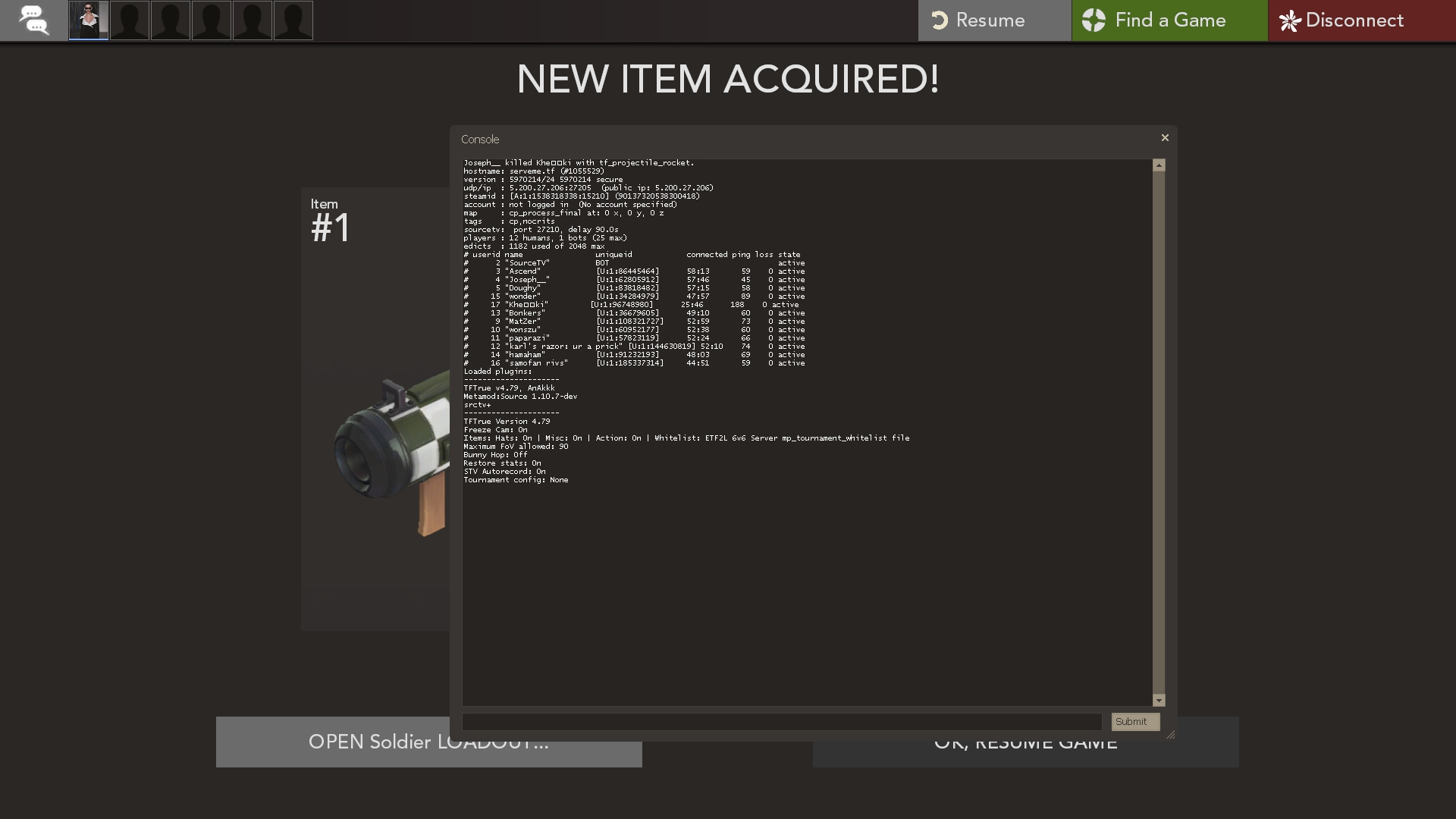Image resolution: width=1456 pixels, height=819 pixels.
Task: Click the Resume arrow icon
Action: click(x=940, y=20)
